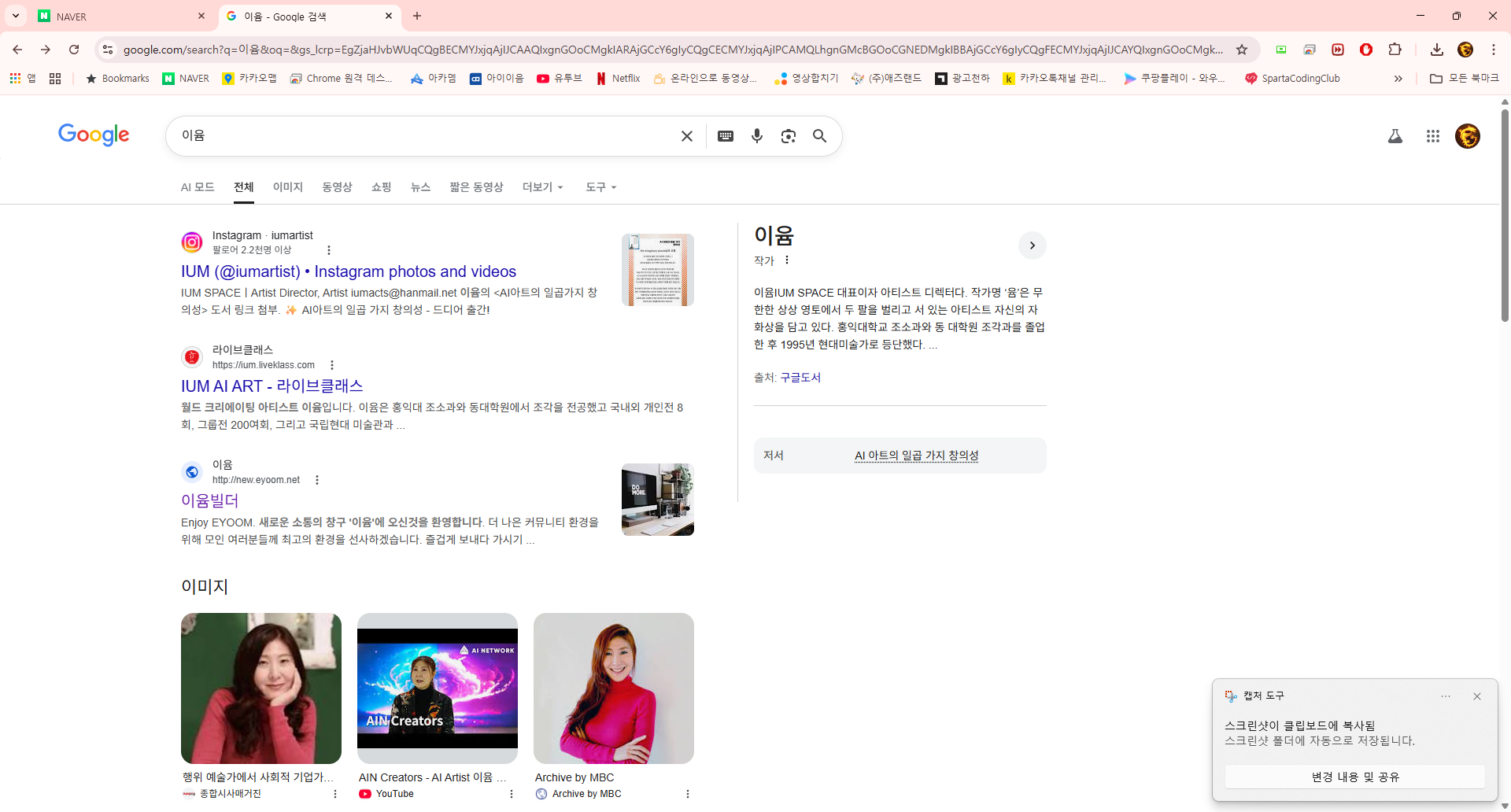Open Chrome downloads panel
The width and height of the screenshot is (1511, 812).
coord(1437,50)
